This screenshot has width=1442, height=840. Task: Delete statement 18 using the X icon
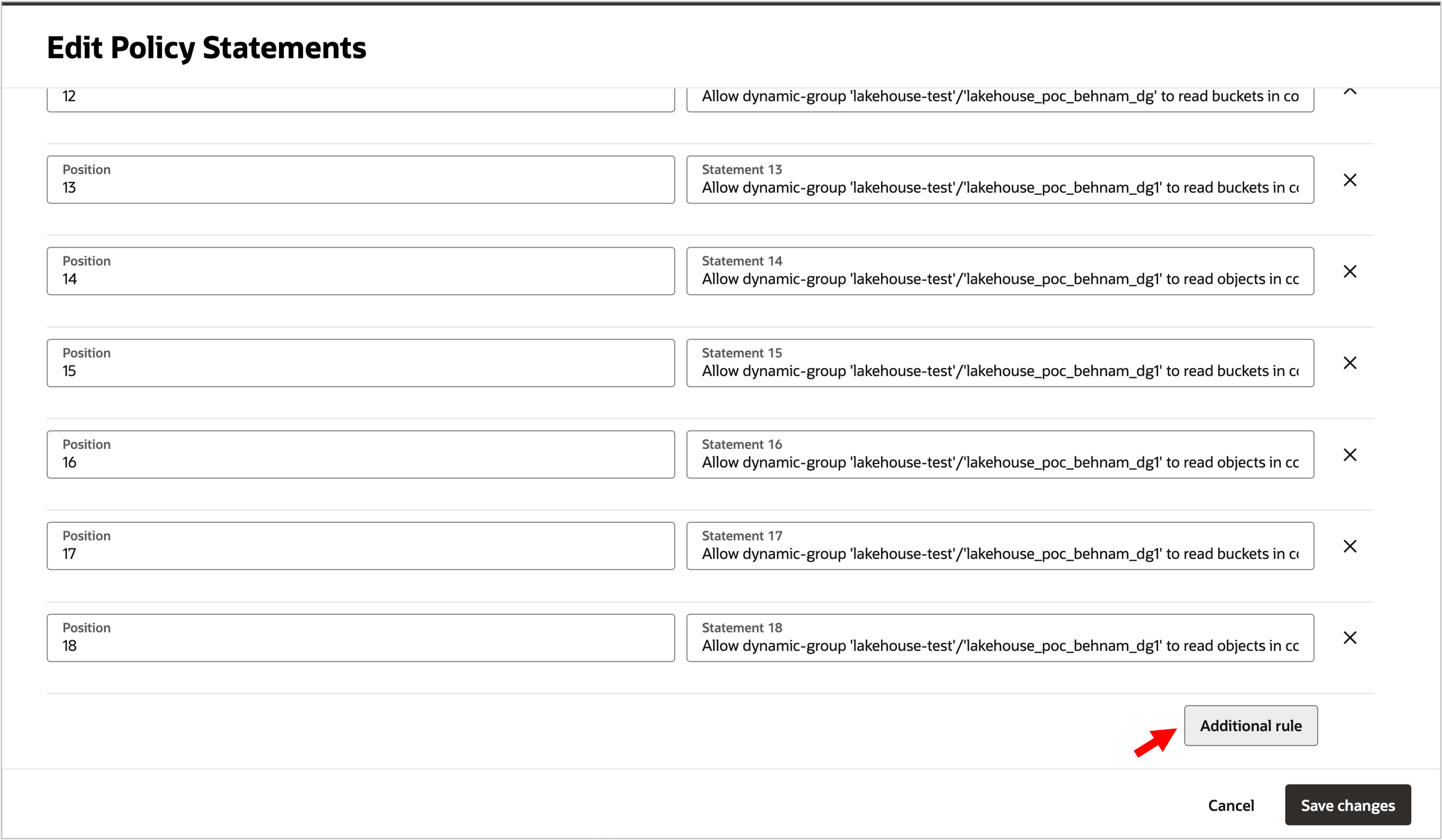point(1349,638)
